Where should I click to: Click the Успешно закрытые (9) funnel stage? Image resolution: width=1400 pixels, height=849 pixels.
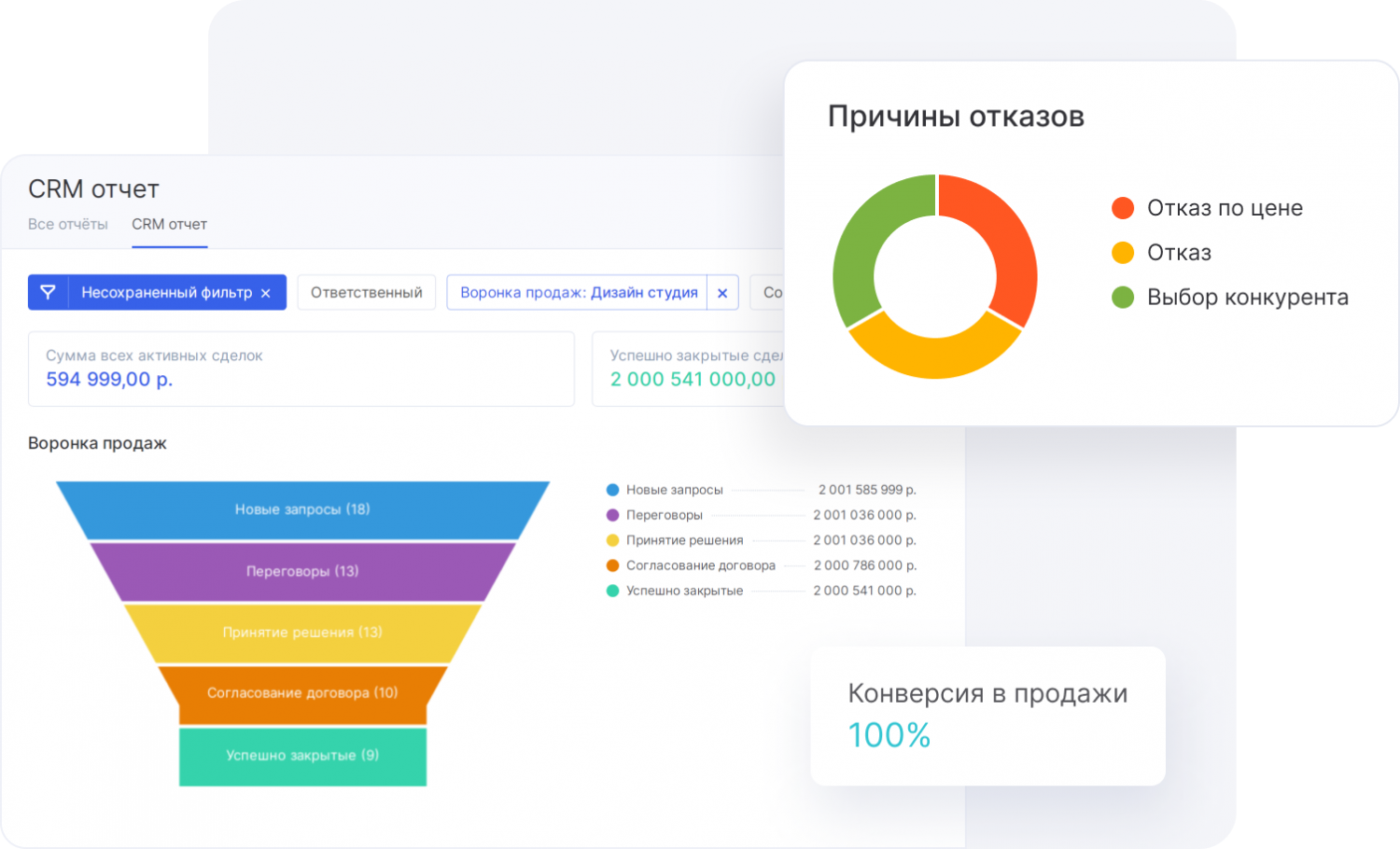302,756
